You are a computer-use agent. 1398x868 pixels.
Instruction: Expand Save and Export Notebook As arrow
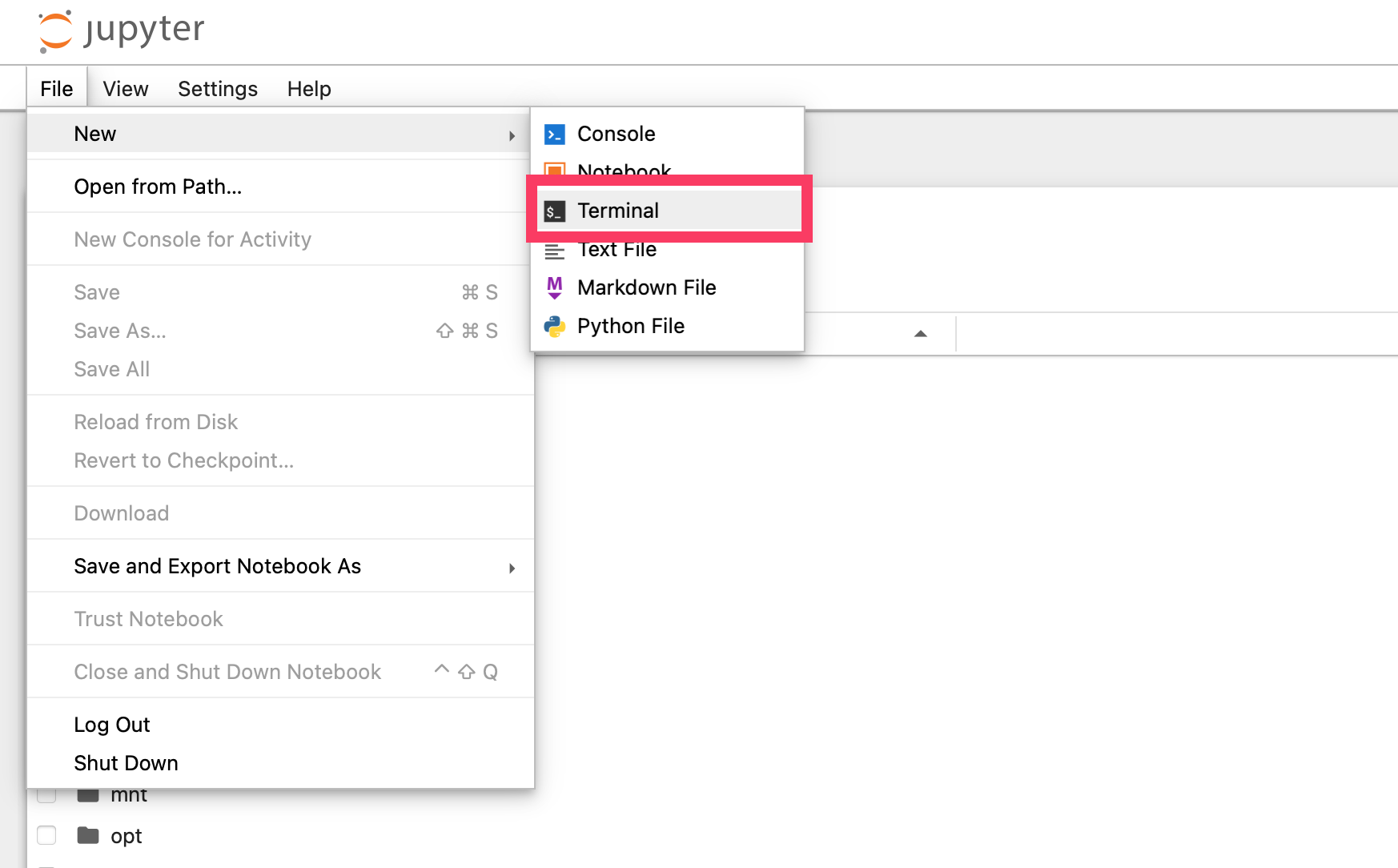(512, 568)
